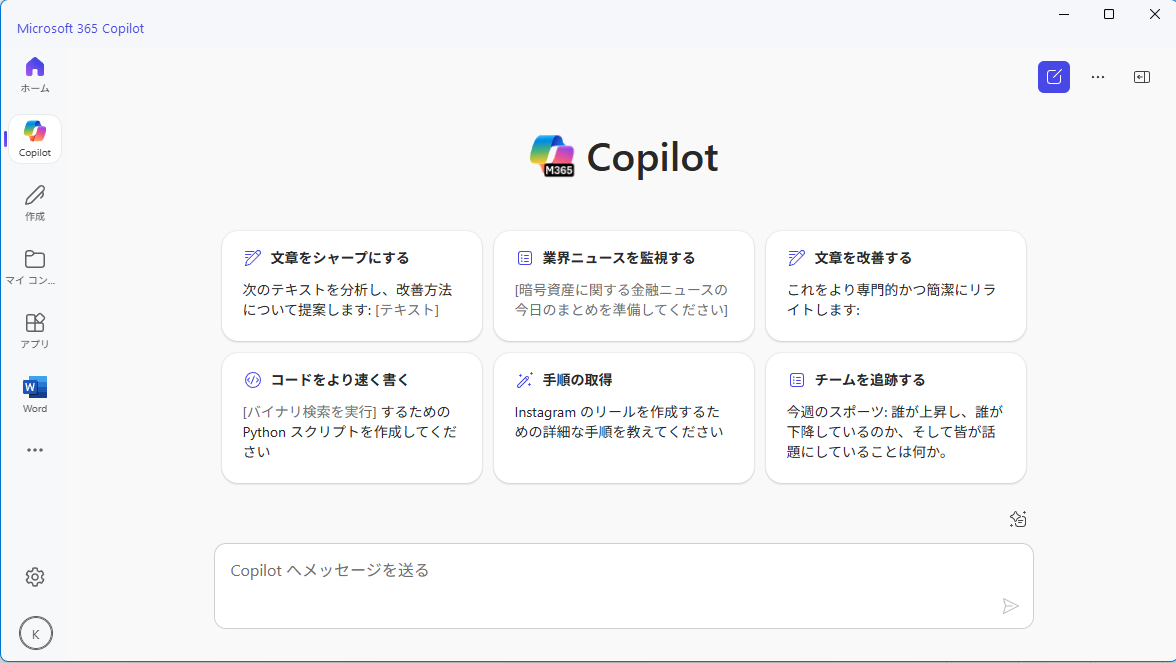Select the Copilot sidebar icon
The width and height of the screenshot is (1176, 663).
(34, 139)
